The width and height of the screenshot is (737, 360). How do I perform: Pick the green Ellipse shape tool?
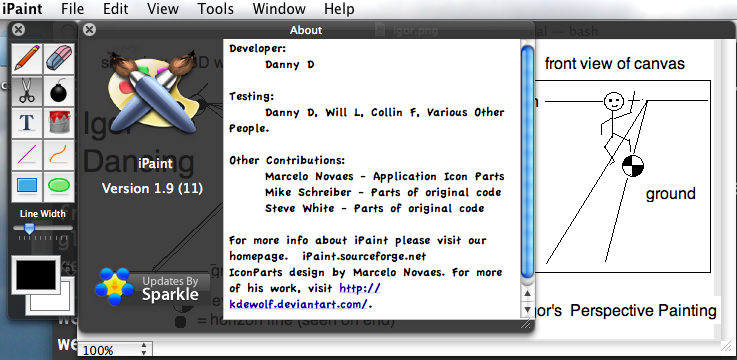point(59,186)
